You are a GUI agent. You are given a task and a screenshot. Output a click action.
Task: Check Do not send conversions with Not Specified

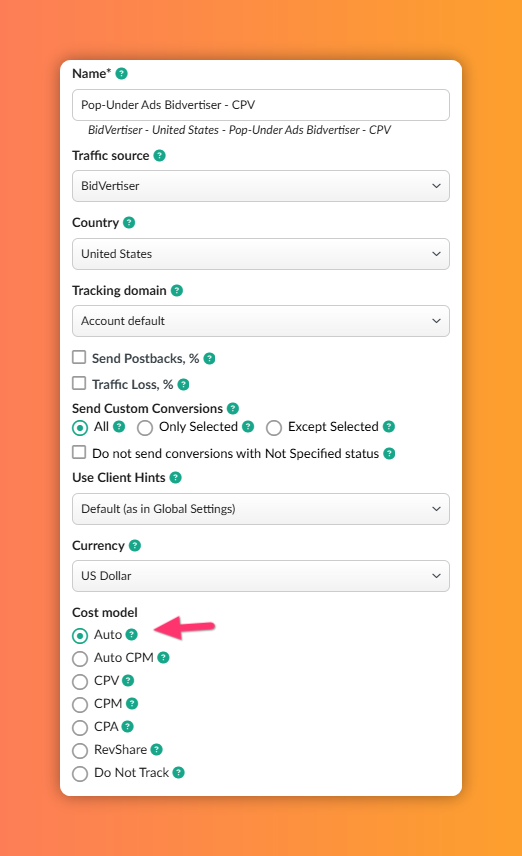point(79,453)
